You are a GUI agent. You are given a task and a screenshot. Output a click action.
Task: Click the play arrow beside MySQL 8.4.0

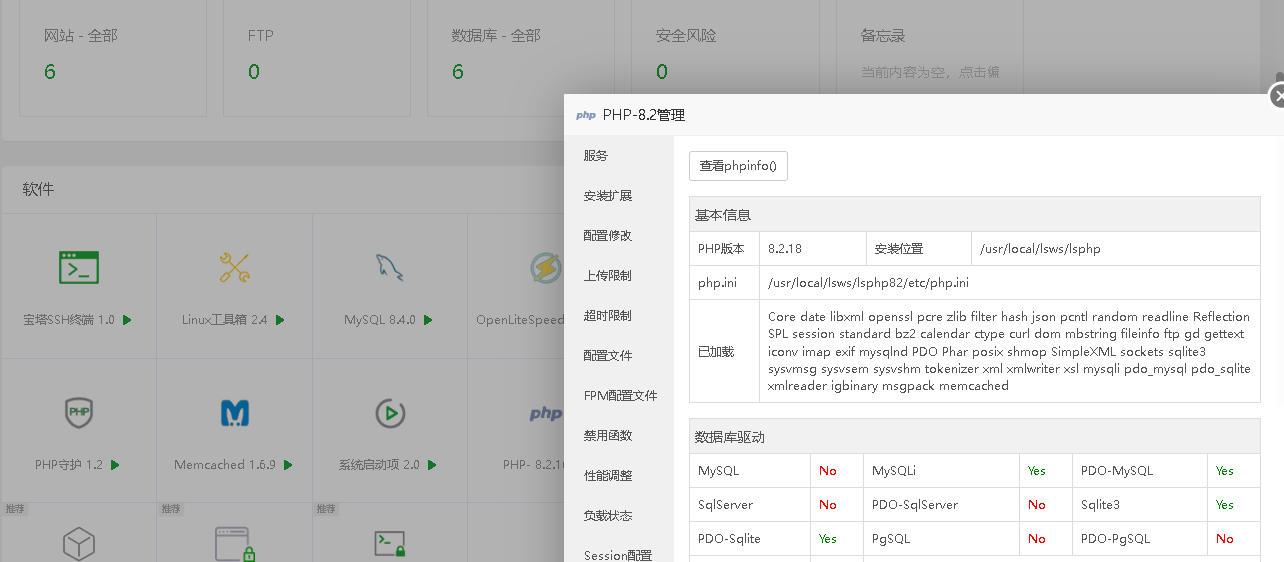(427, 320)
